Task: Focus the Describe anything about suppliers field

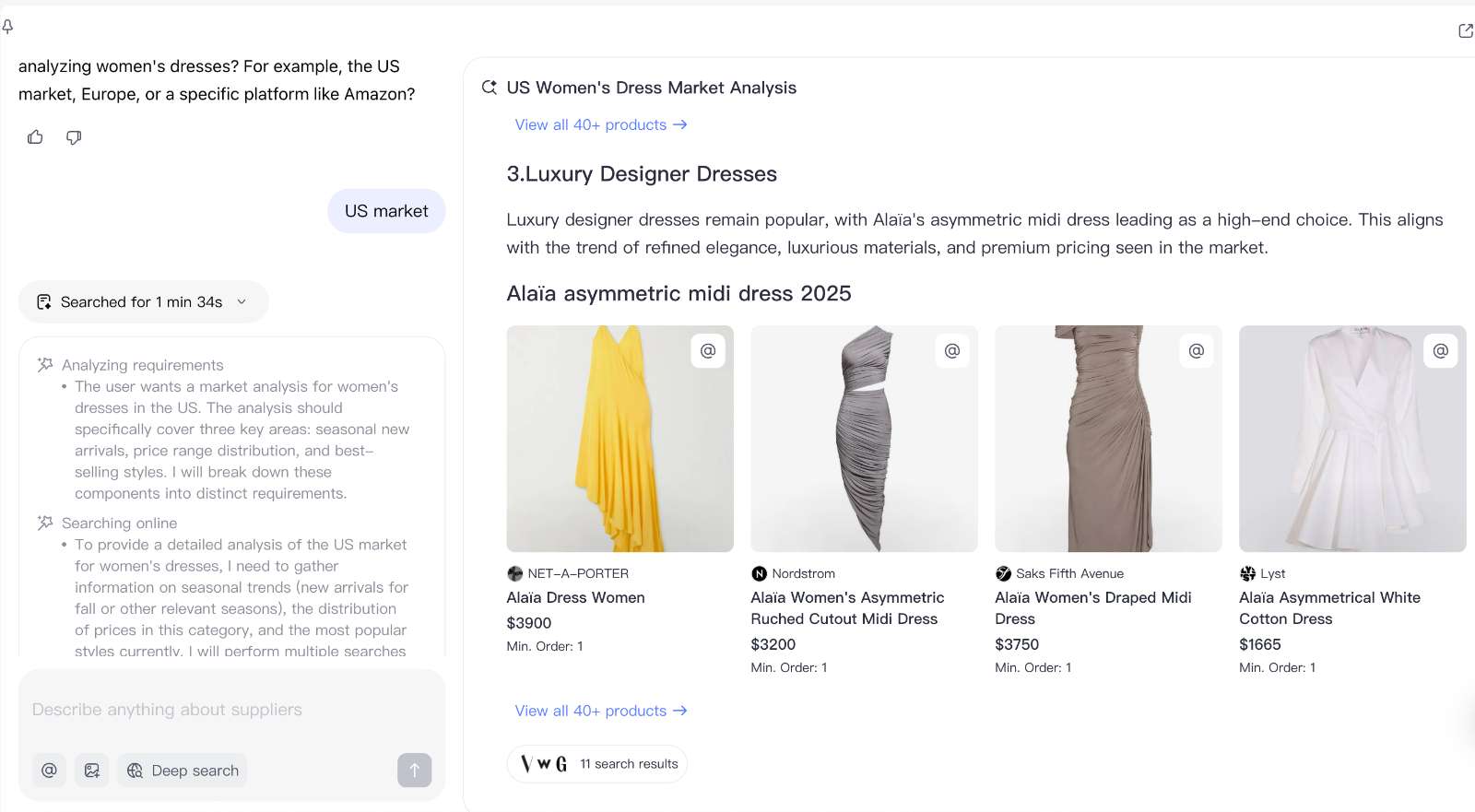Action: tap(231, 710)
